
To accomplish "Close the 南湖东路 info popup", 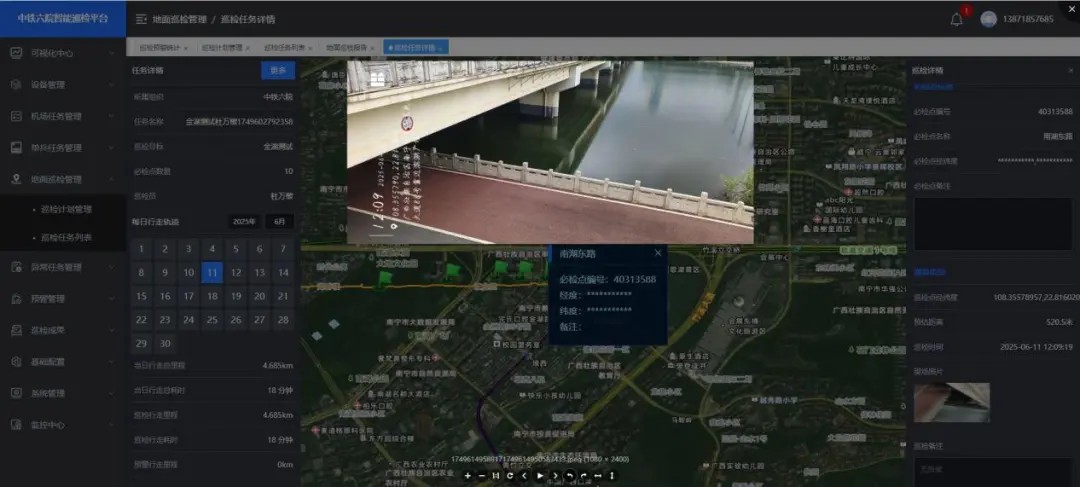I will tap(657, 254).
